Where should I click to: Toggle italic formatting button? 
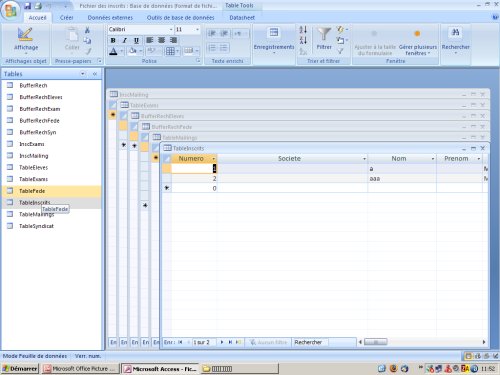(x=125, y=40)
